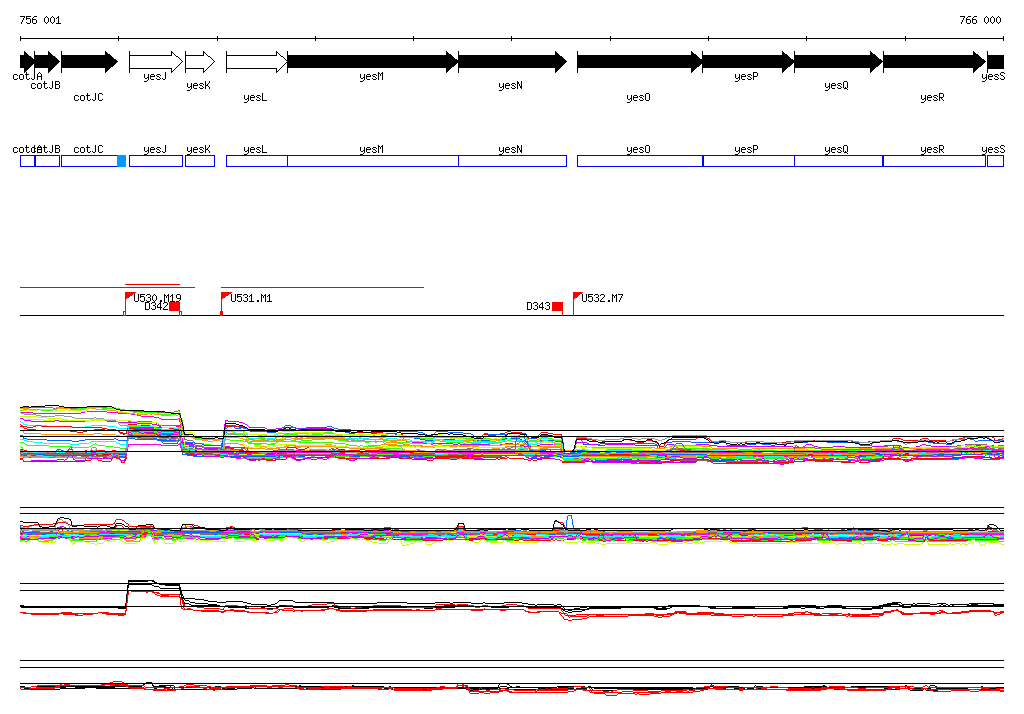Image resolution: width=1024 pixels, height=714 pixels.
Task: Click the yesM label under the arrow
Action: [x=372, y=76]
